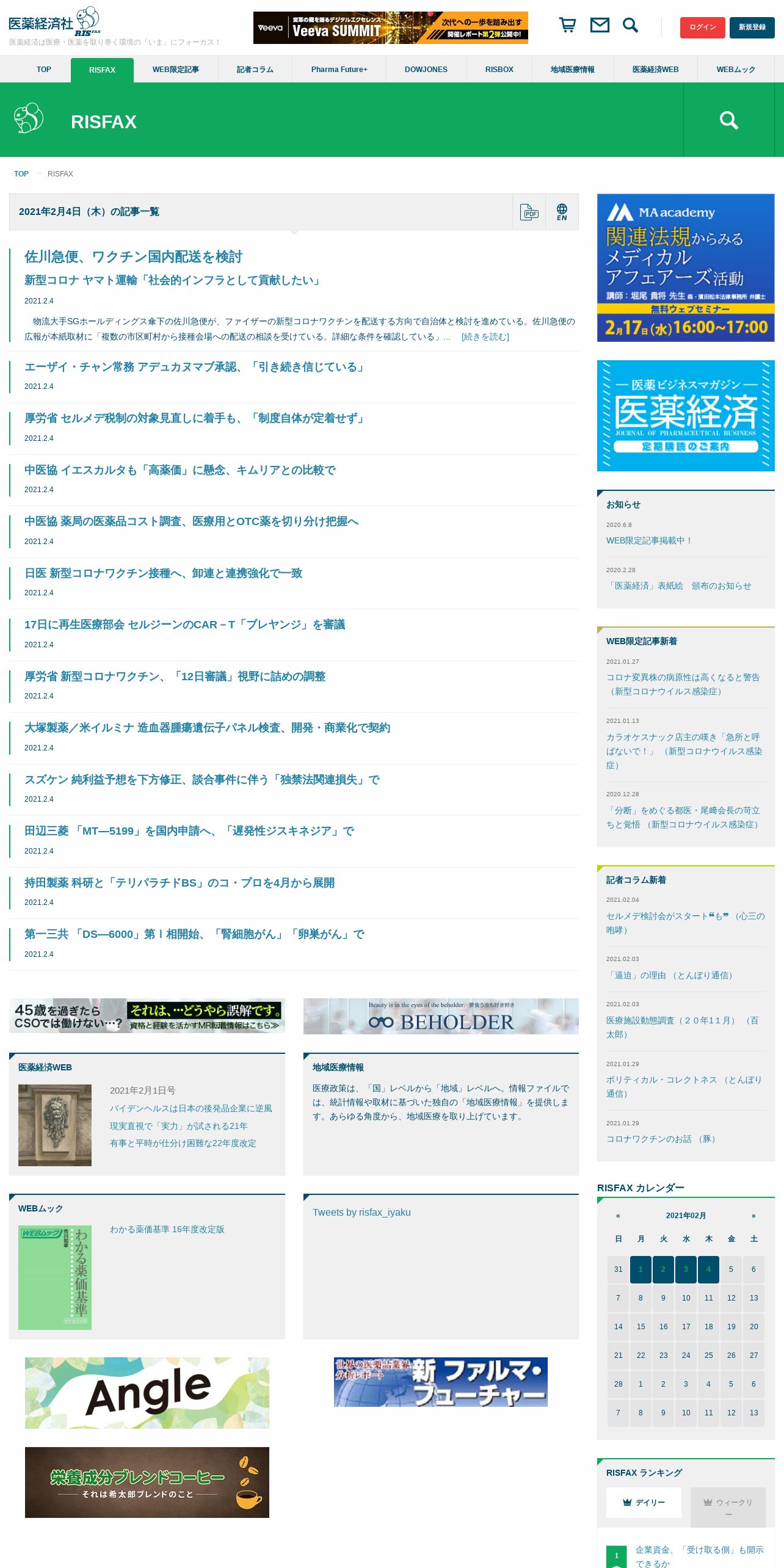Click the squirrel logo in RISFAX banner
This screenshot has height=1568, width=784.
29,118
